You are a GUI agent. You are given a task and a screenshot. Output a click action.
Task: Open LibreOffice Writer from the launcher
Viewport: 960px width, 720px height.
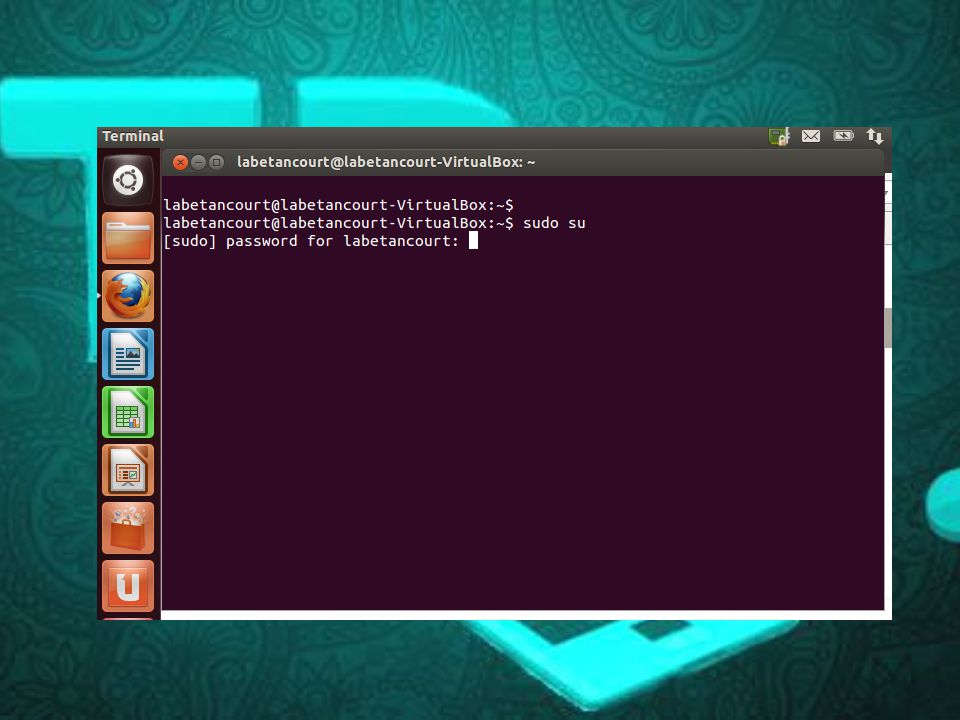(x=128, y=354)
